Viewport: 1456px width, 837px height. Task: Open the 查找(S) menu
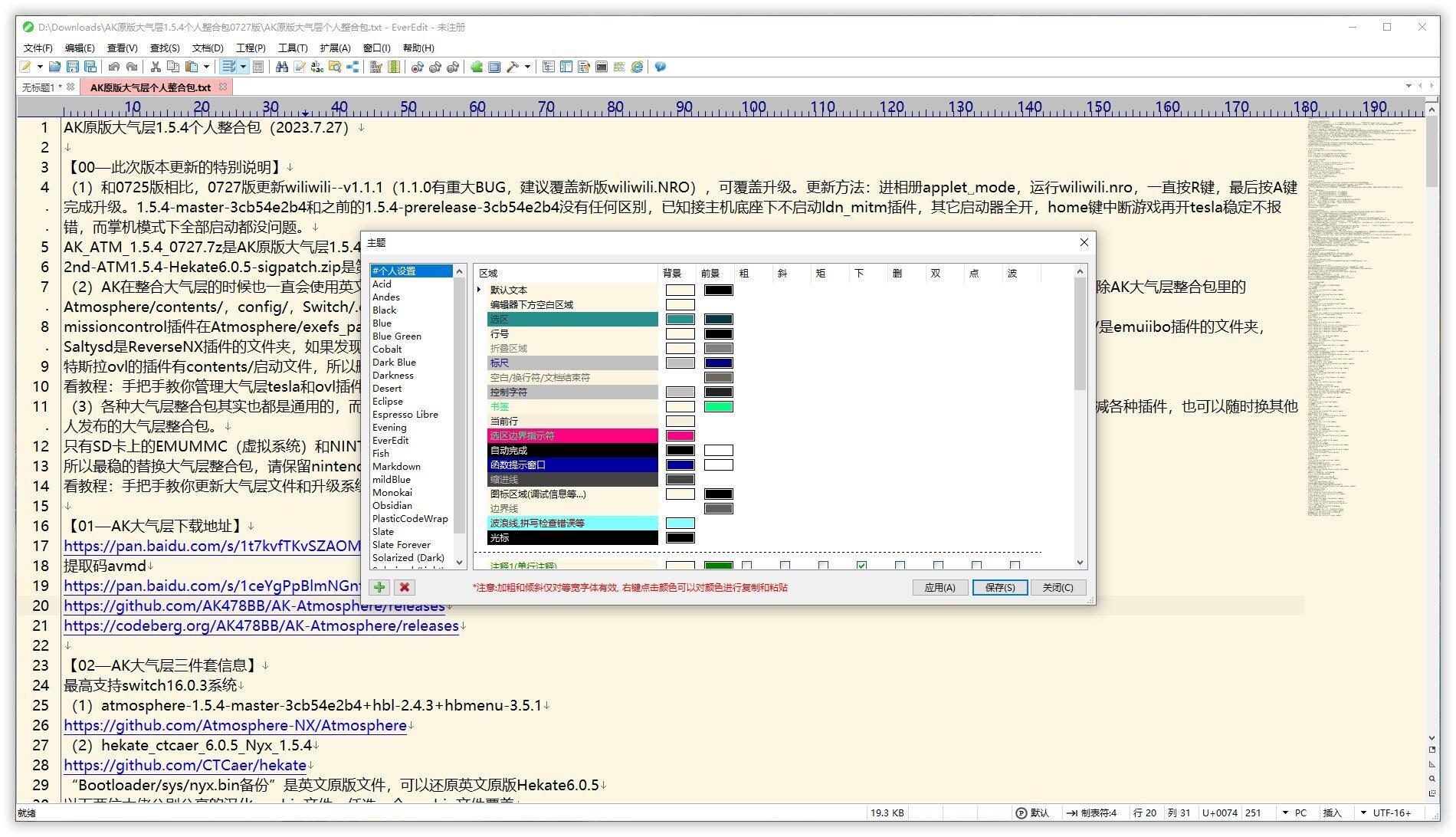pos(165,48)
